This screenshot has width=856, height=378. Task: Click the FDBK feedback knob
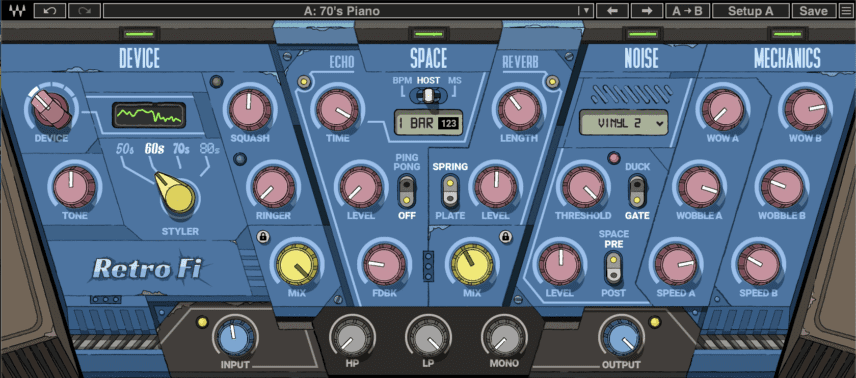coord(385,264)
